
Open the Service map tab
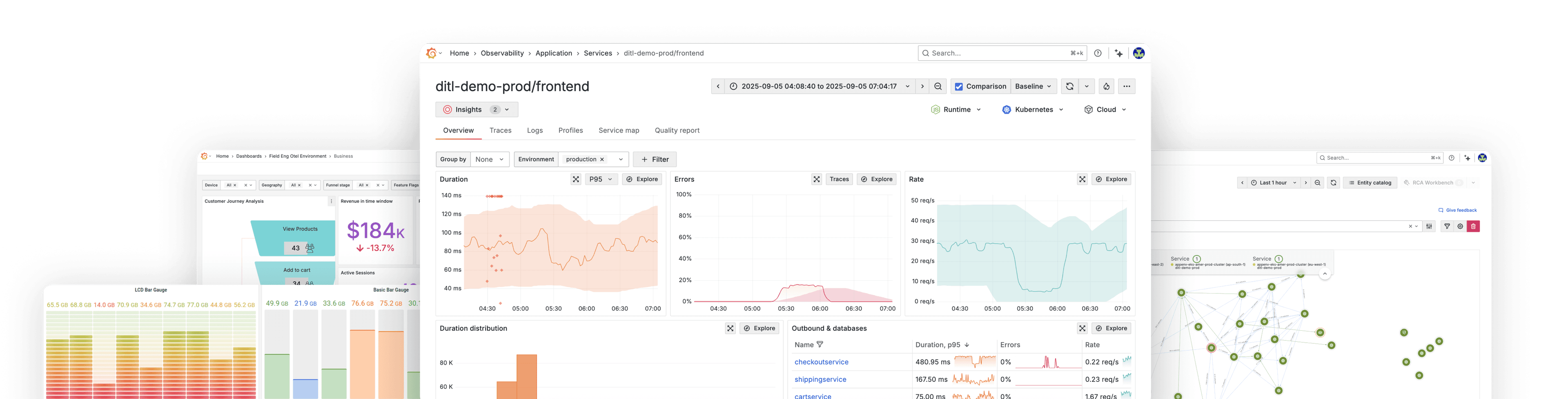point(619,130)
